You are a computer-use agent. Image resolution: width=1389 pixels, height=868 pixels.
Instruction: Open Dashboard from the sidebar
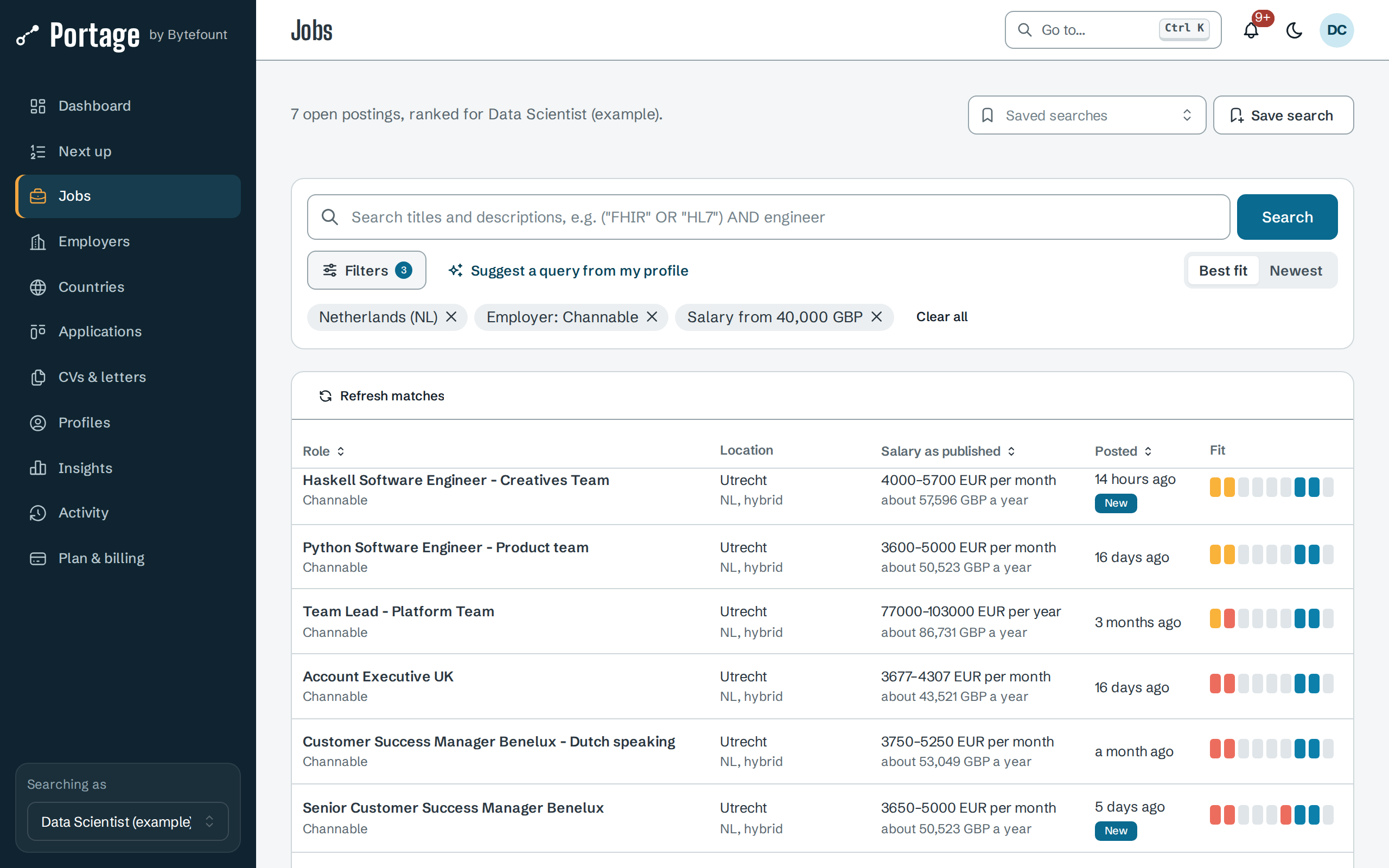click(128, 106)
